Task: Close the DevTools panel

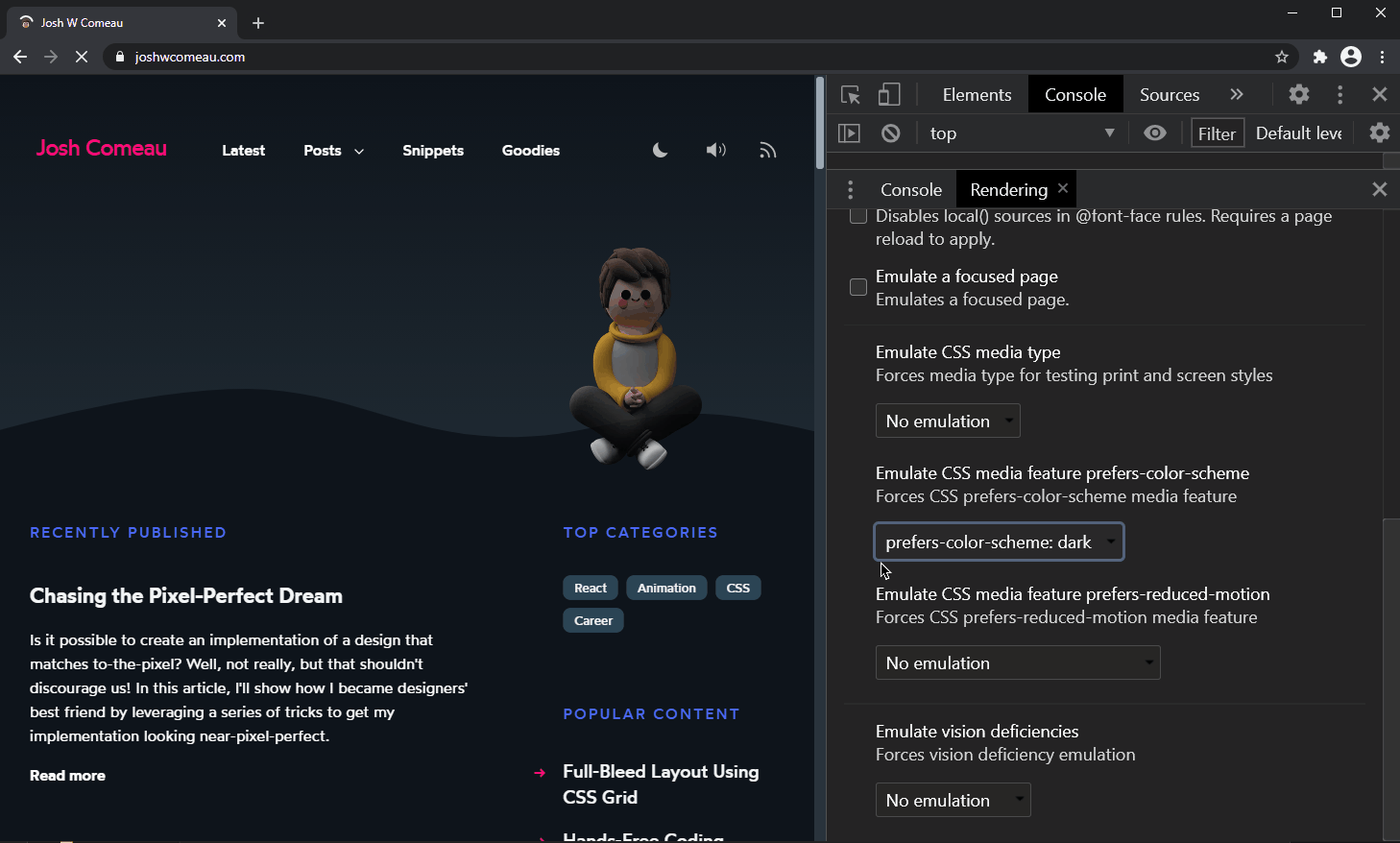Action: [1380, 94]
